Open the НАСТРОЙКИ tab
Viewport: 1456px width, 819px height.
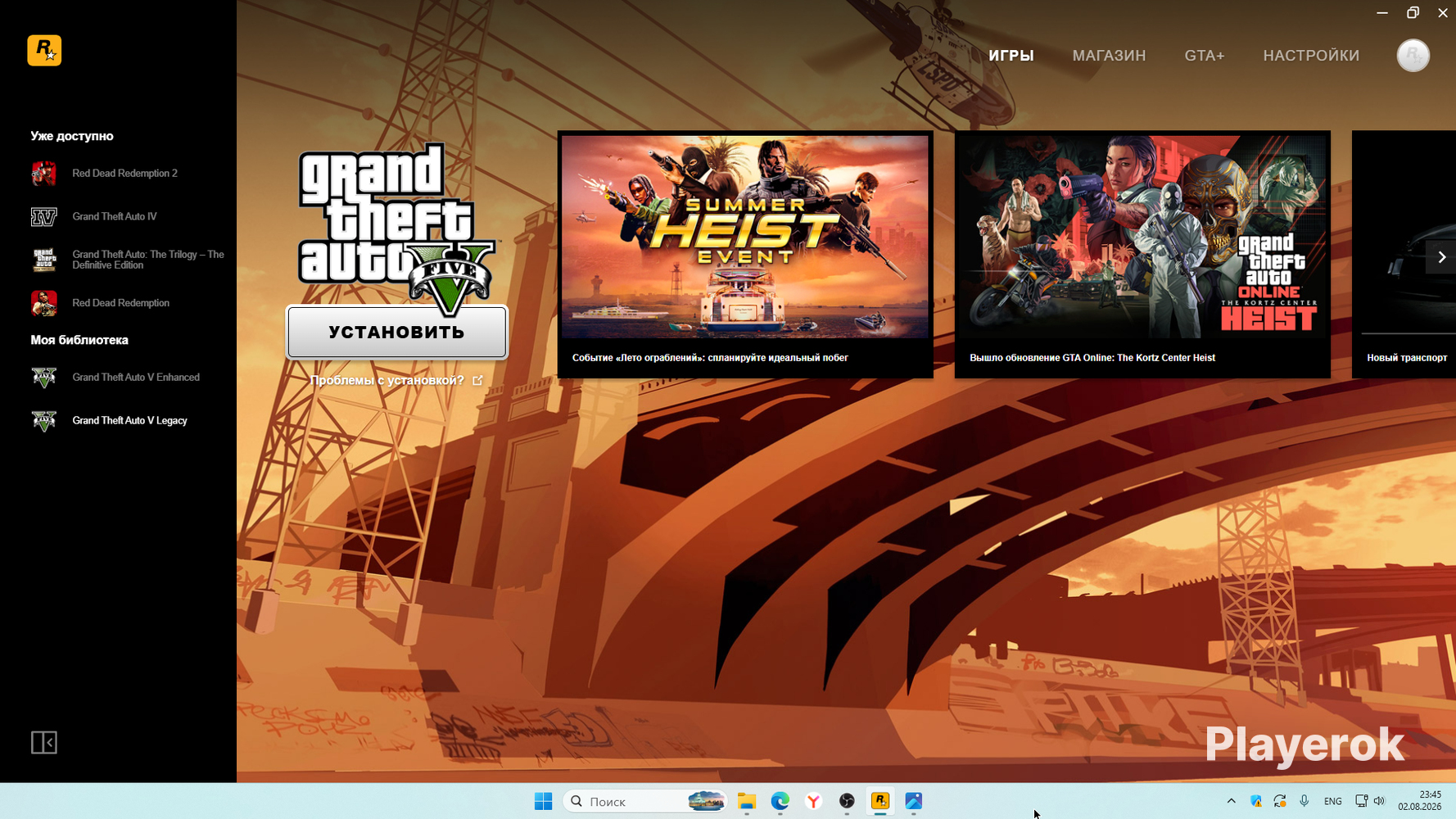pyautogui.click(x=1311, y=56)
